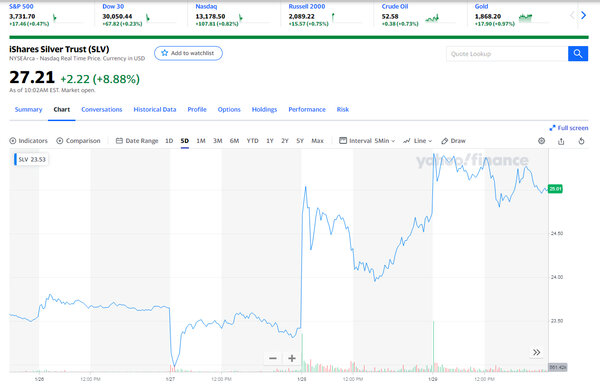This screenshot has height=387, width=600.
Task: Select the 1Y time range
Action: click(x=270, y=141)
